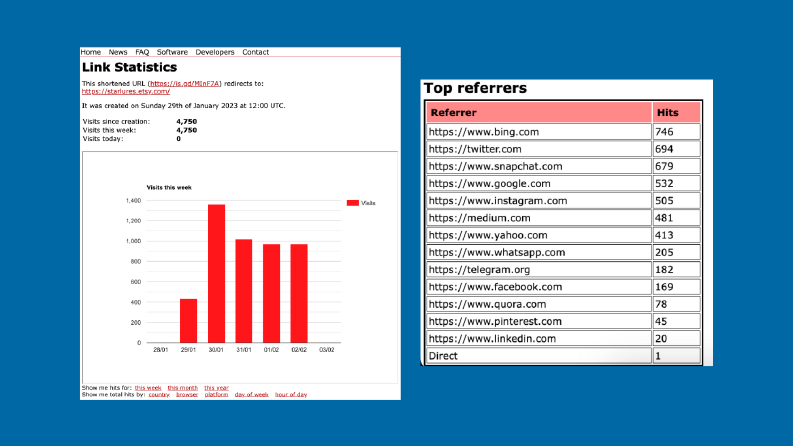
Task: Select the https://www.bing.com referrer cell
Action: [x=539, y=132]
